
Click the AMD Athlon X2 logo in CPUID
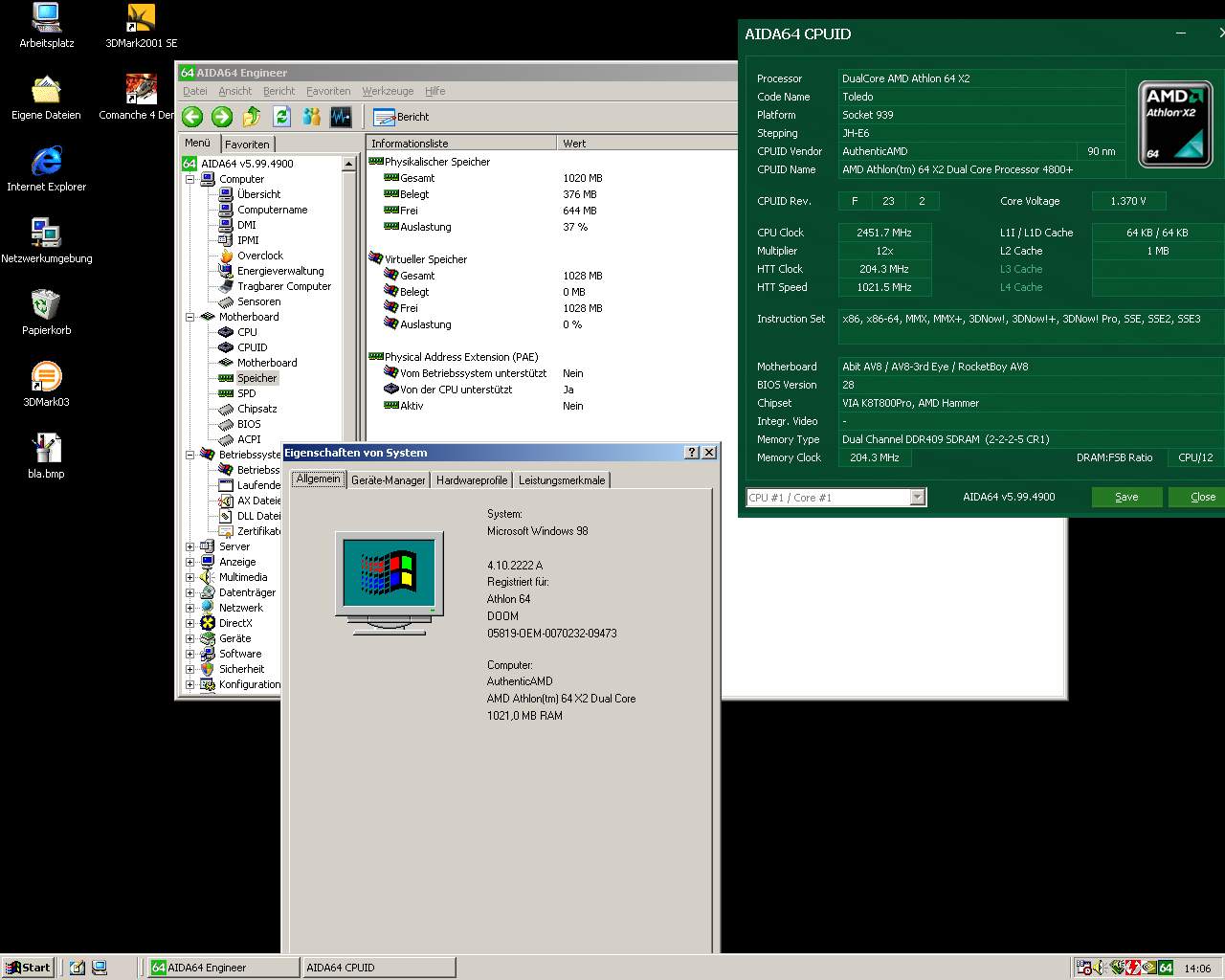[1173, 124]
